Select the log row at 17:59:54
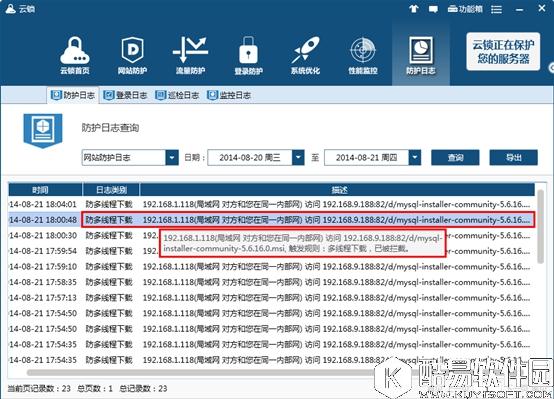 click(x=271, y=251)
